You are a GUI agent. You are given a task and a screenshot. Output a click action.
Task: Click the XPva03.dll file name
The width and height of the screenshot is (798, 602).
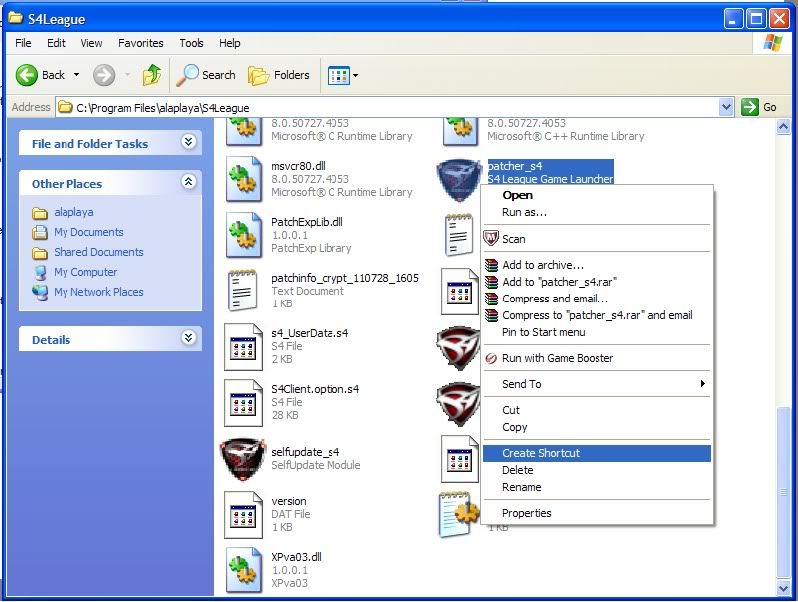coord(296,557)
